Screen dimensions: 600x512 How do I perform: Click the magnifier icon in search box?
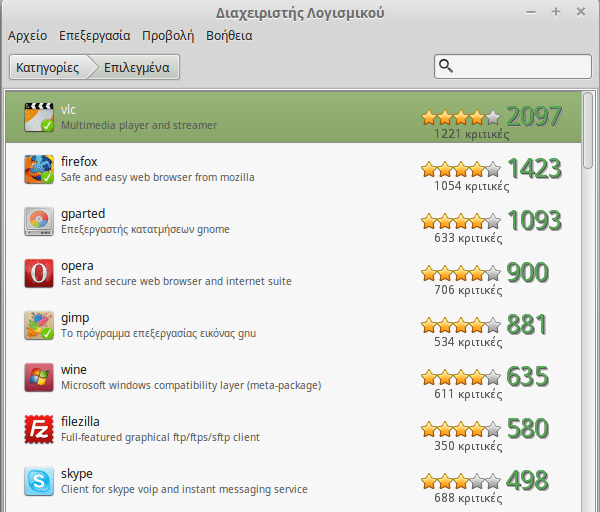click(446, 66)
